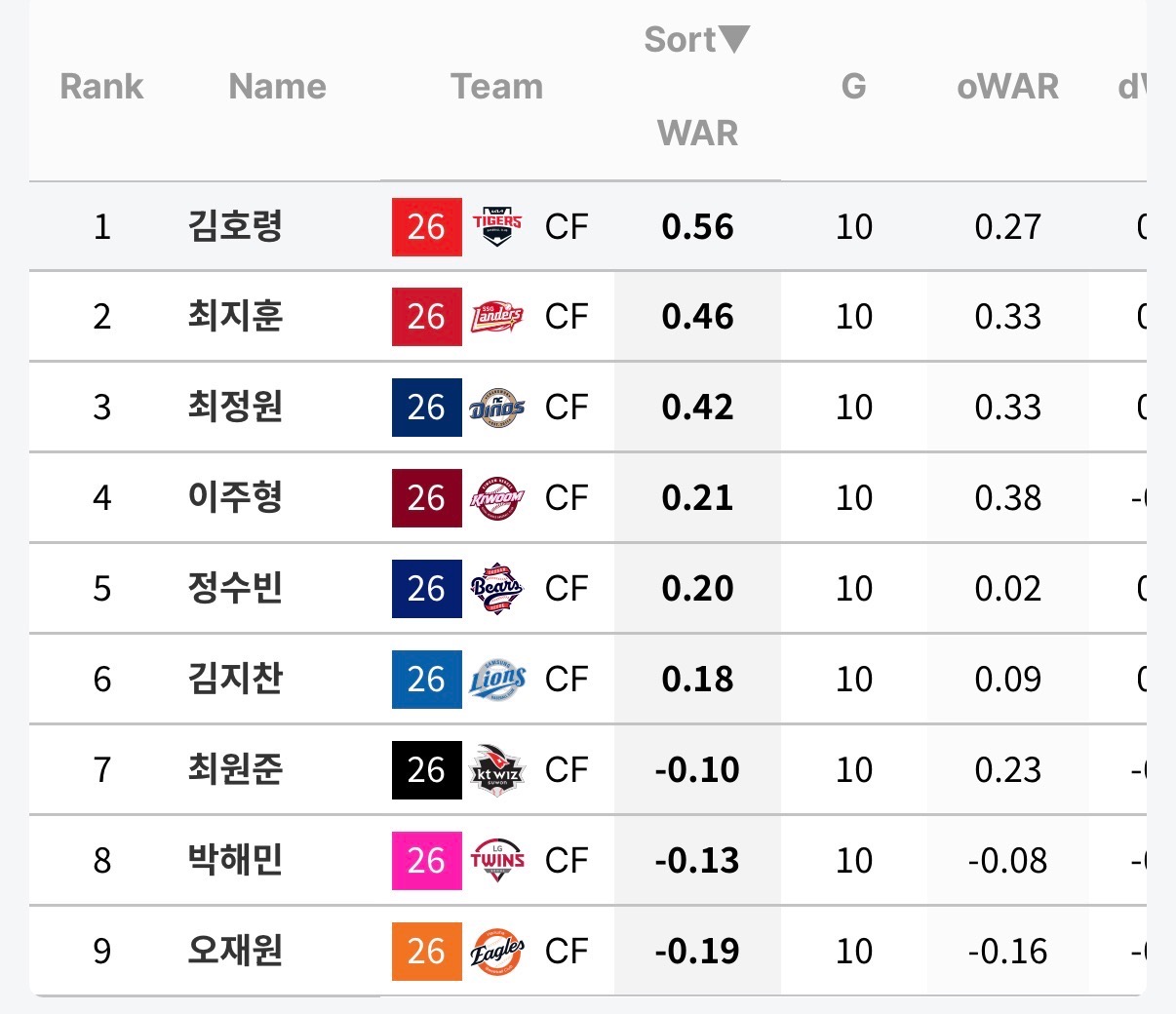Click the Samsung Lions team logo
1176x1014 pixels.
pos(497,680)
